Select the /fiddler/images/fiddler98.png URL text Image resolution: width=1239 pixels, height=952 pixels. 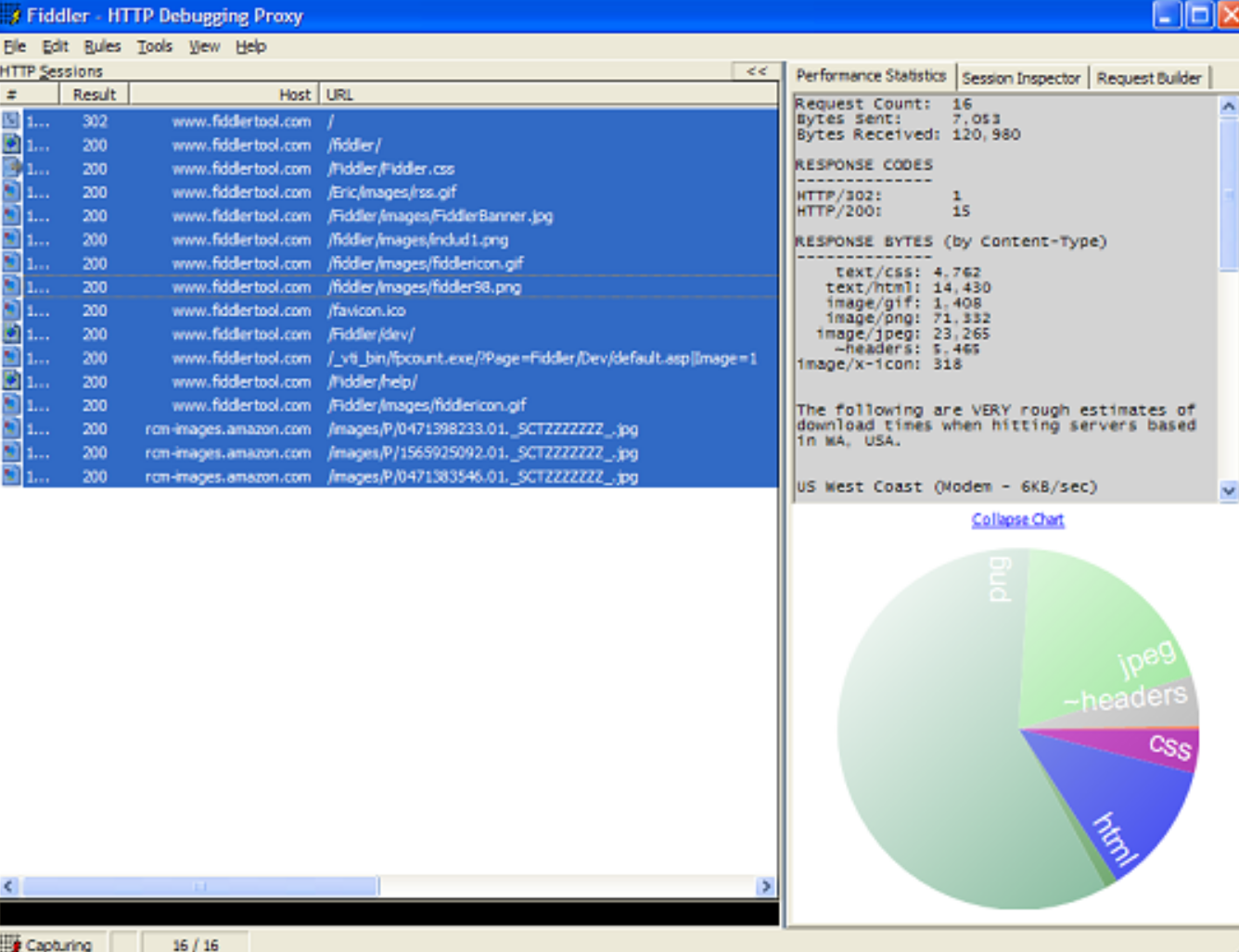[424, 287]
